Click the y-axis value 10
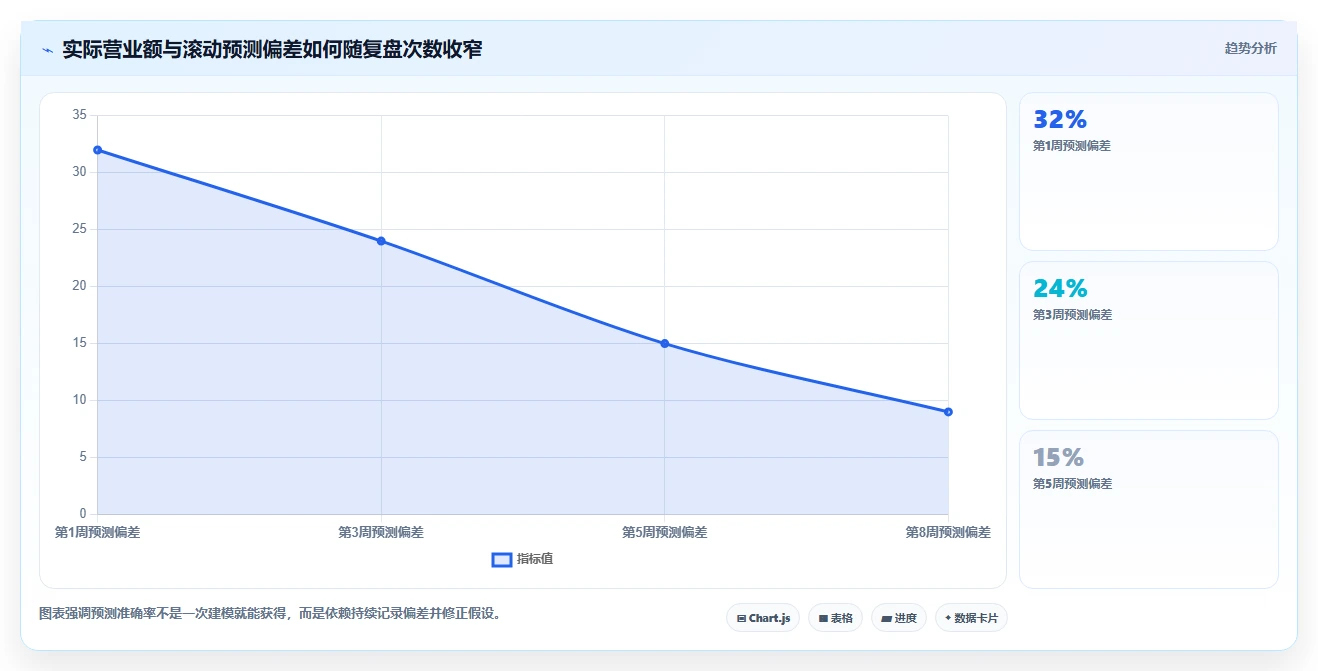This screenshot has height=671, width=1318. click(x=80, y=400)
